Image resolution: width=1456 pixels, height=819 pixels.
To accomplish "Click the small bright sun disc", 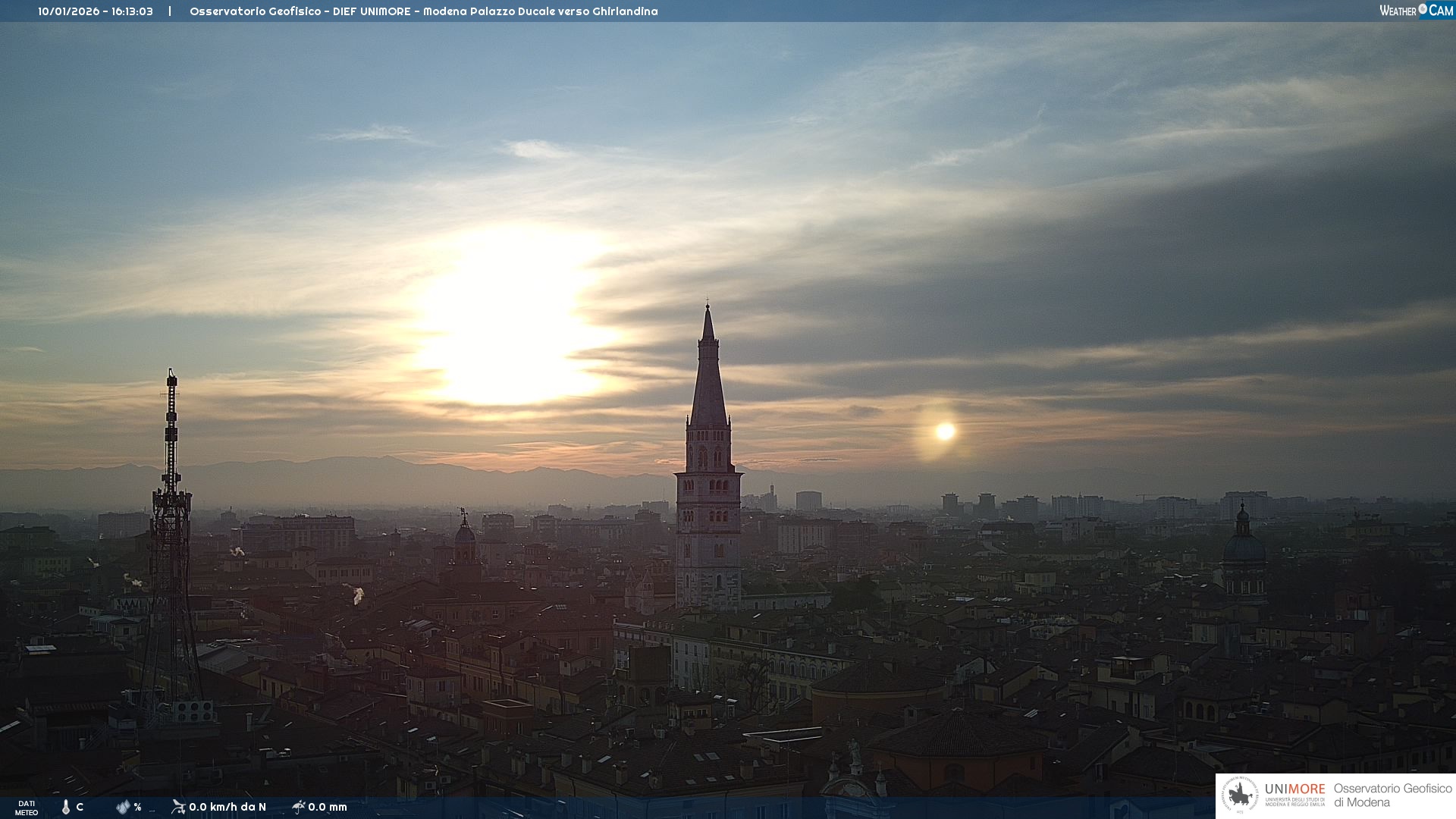I will (945, 431).
